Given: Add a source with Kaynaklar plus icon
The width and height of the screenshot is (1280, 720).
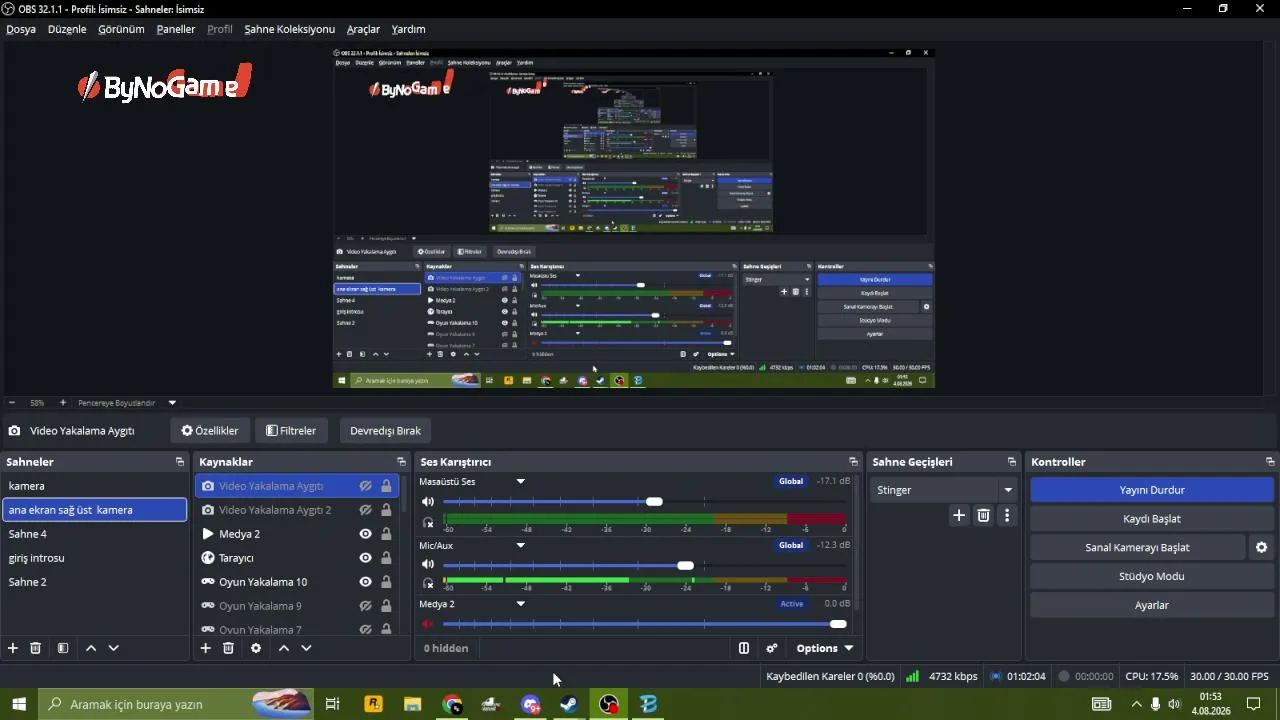Looking at the screenshot, I should click(x=206, y=648).
